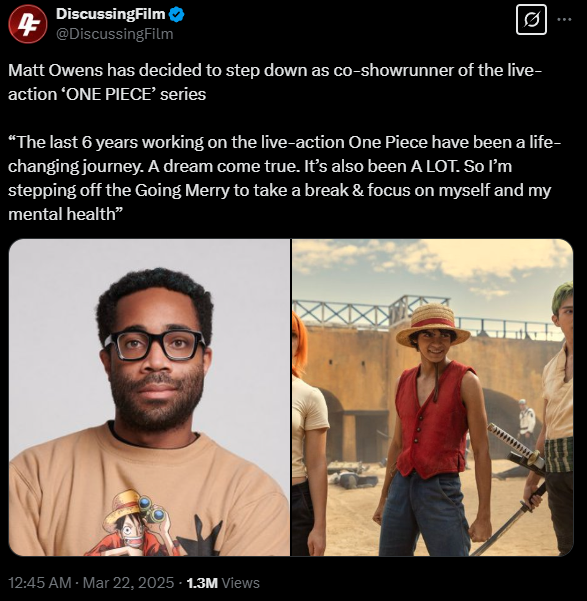Open the three-dot more options menu
Image resolution: width=587 pixels, height=601 pixels.
pos(564,19)
